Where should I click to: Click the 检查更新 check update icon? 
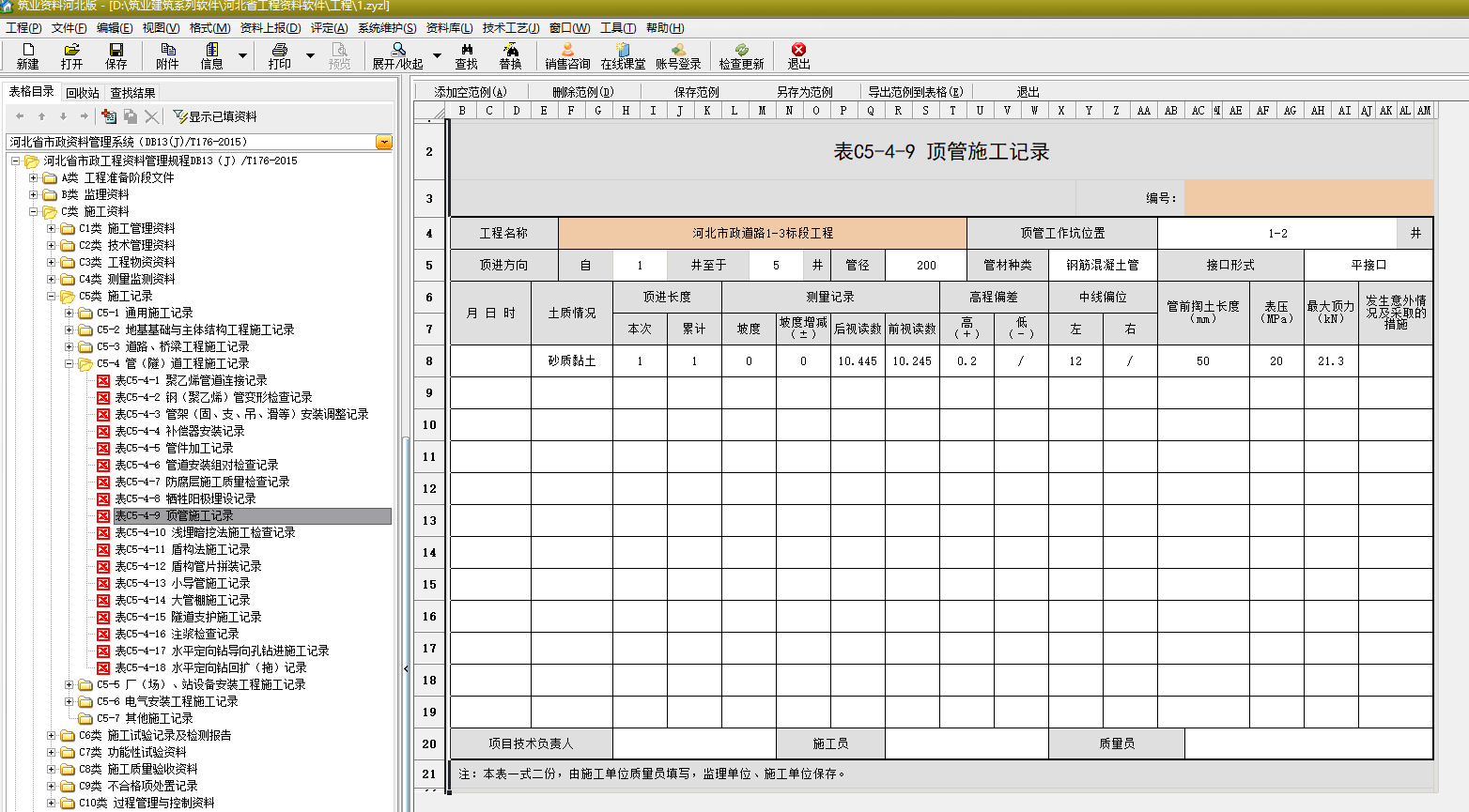(x=741, y=55)
